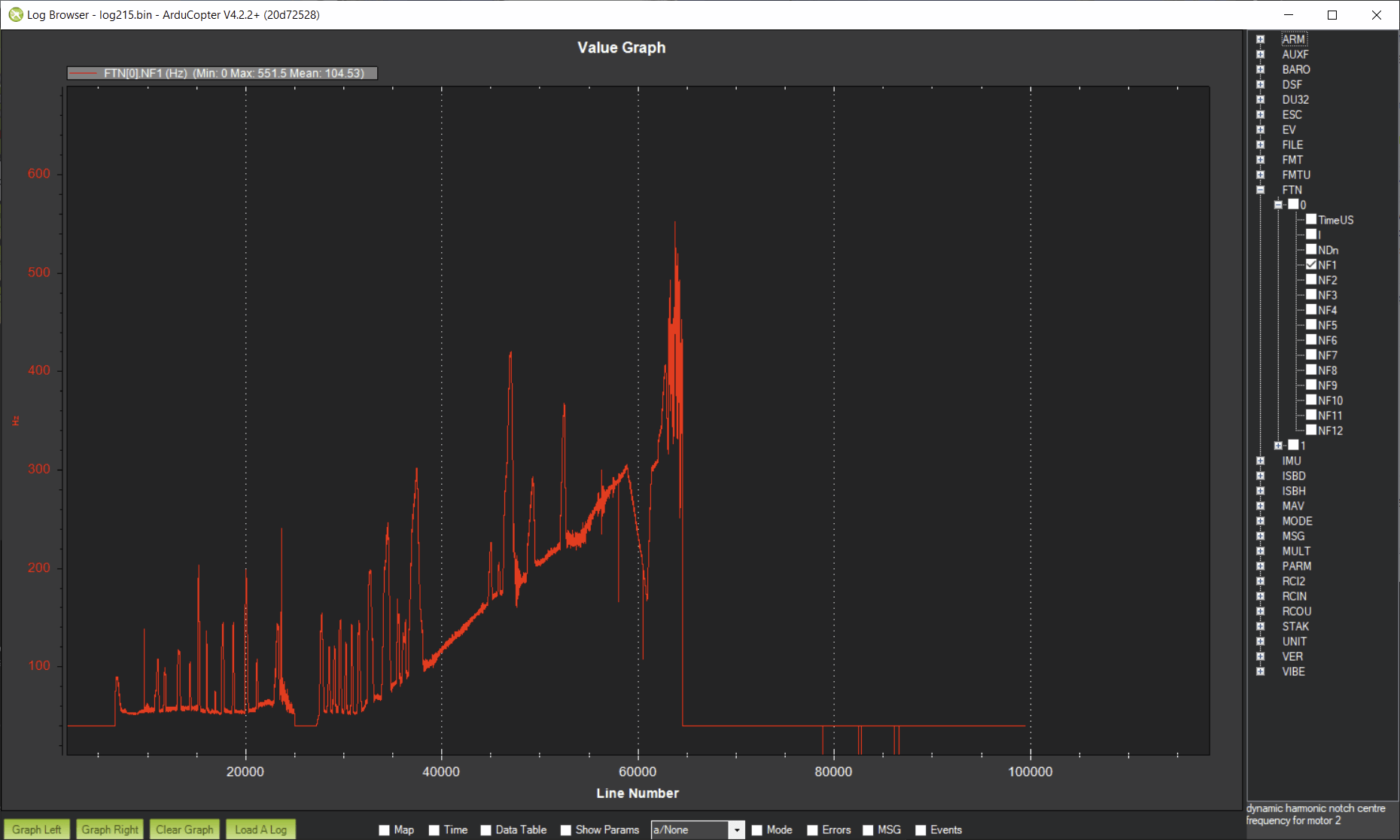This screenshot has width=1400, height=840.
Task: Expand the VIBE node
Action: tap(1262, 671)
